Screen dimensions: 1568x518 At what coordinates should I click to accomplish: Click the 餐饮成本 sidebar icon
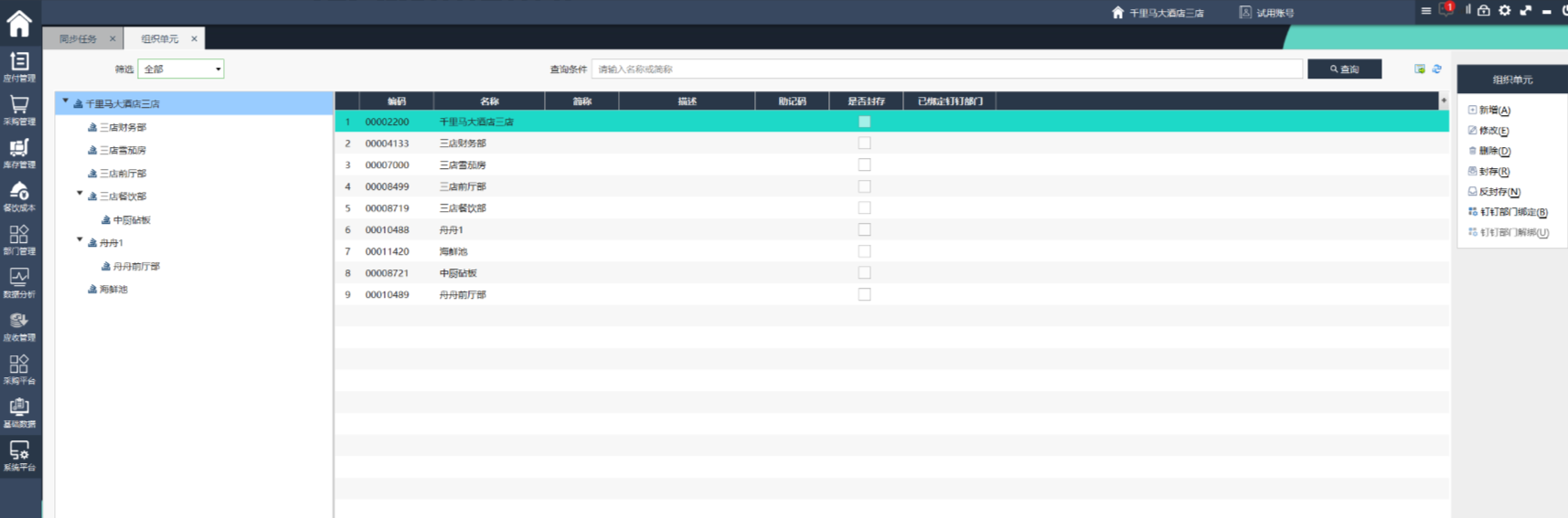click(x=19, y=195)
